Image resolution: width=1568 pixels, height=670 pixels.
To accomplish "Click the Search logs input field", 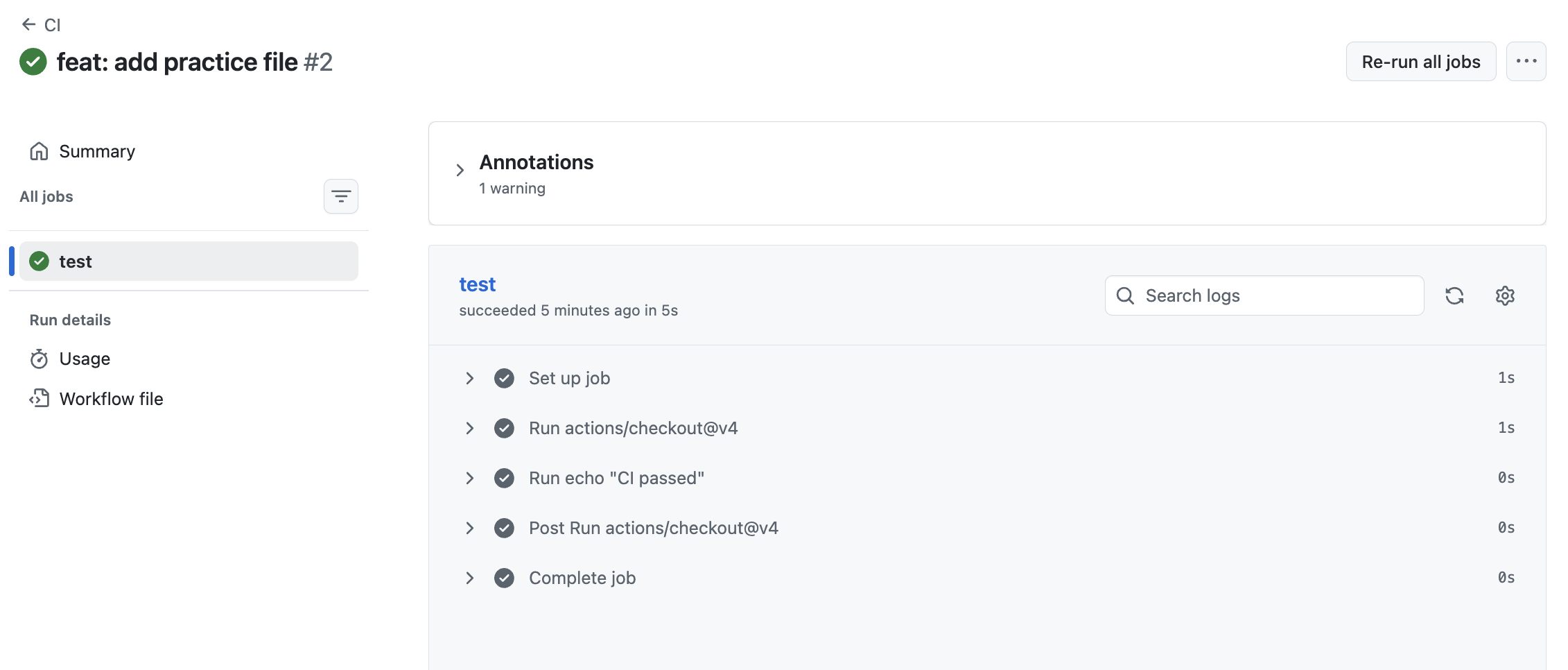I will (x=1264, y=296).
